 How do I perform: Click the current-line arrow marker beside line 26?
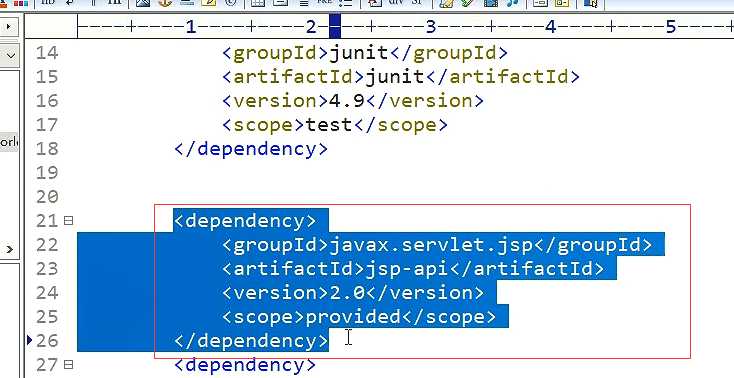click(x=29, y=341)
